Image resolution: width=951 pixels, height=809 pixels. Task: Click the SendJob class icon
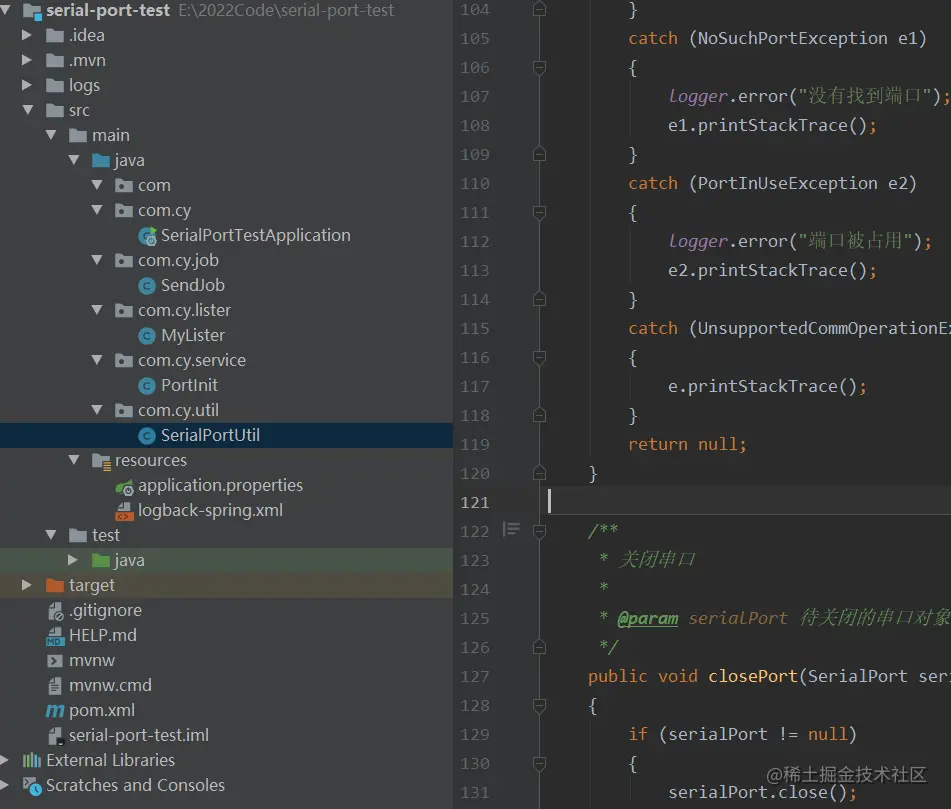click(147, 285)
